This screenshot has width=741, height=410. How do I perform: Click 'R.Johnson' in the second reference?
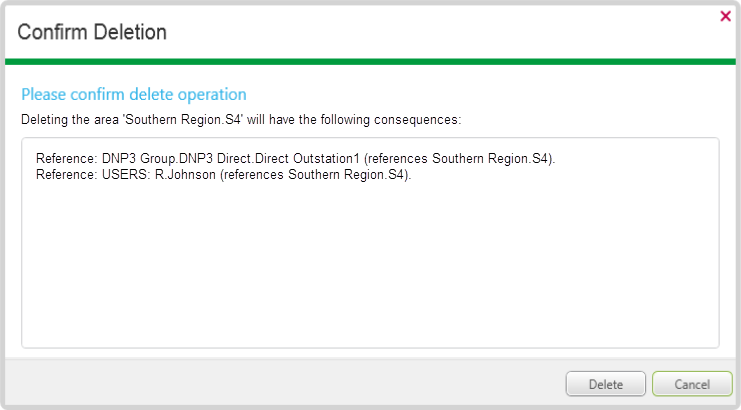point(191,174)
